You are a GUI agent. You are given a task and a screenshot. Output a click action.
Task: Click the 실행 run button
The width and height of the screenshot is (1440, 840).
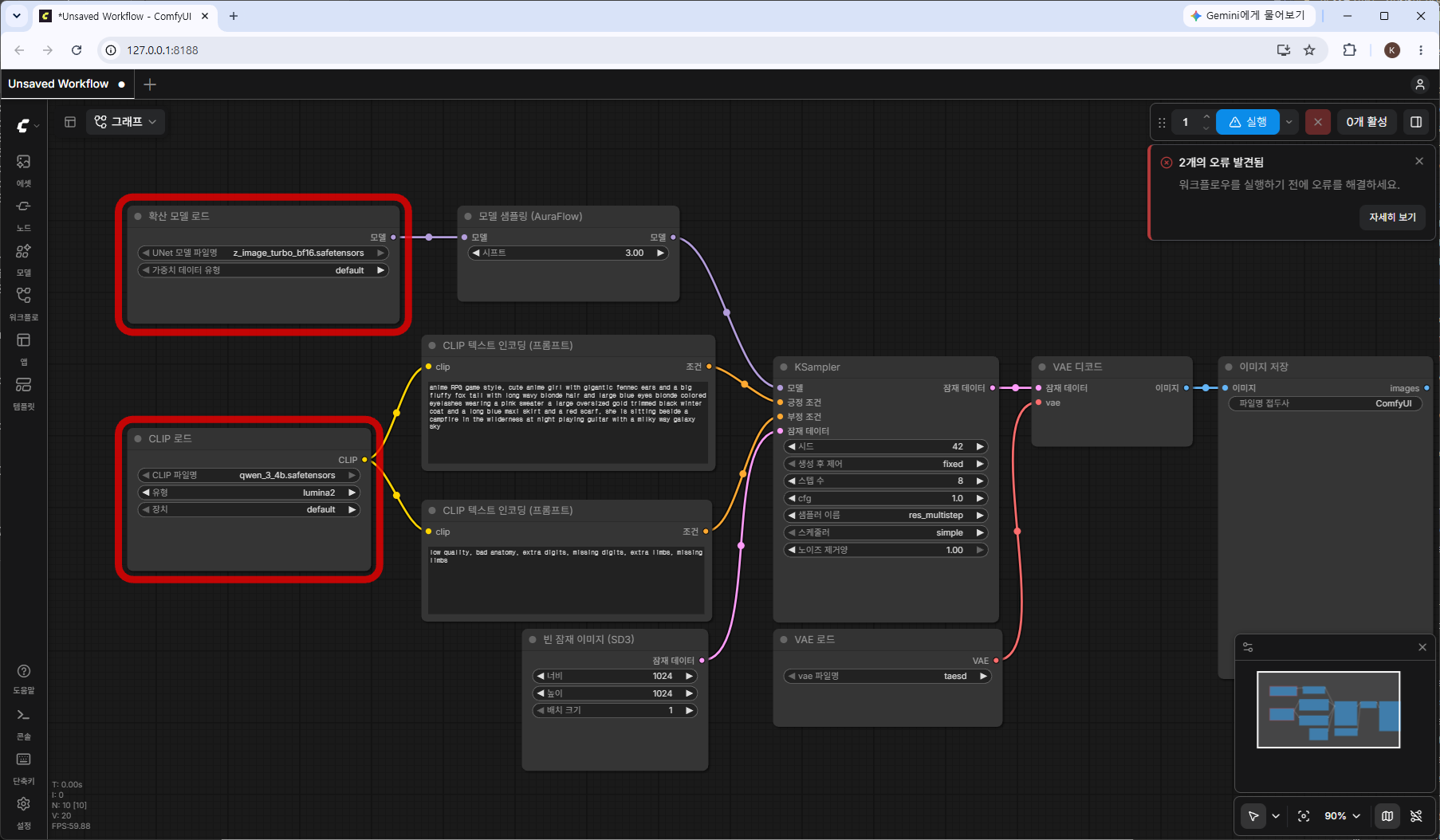1248,122
